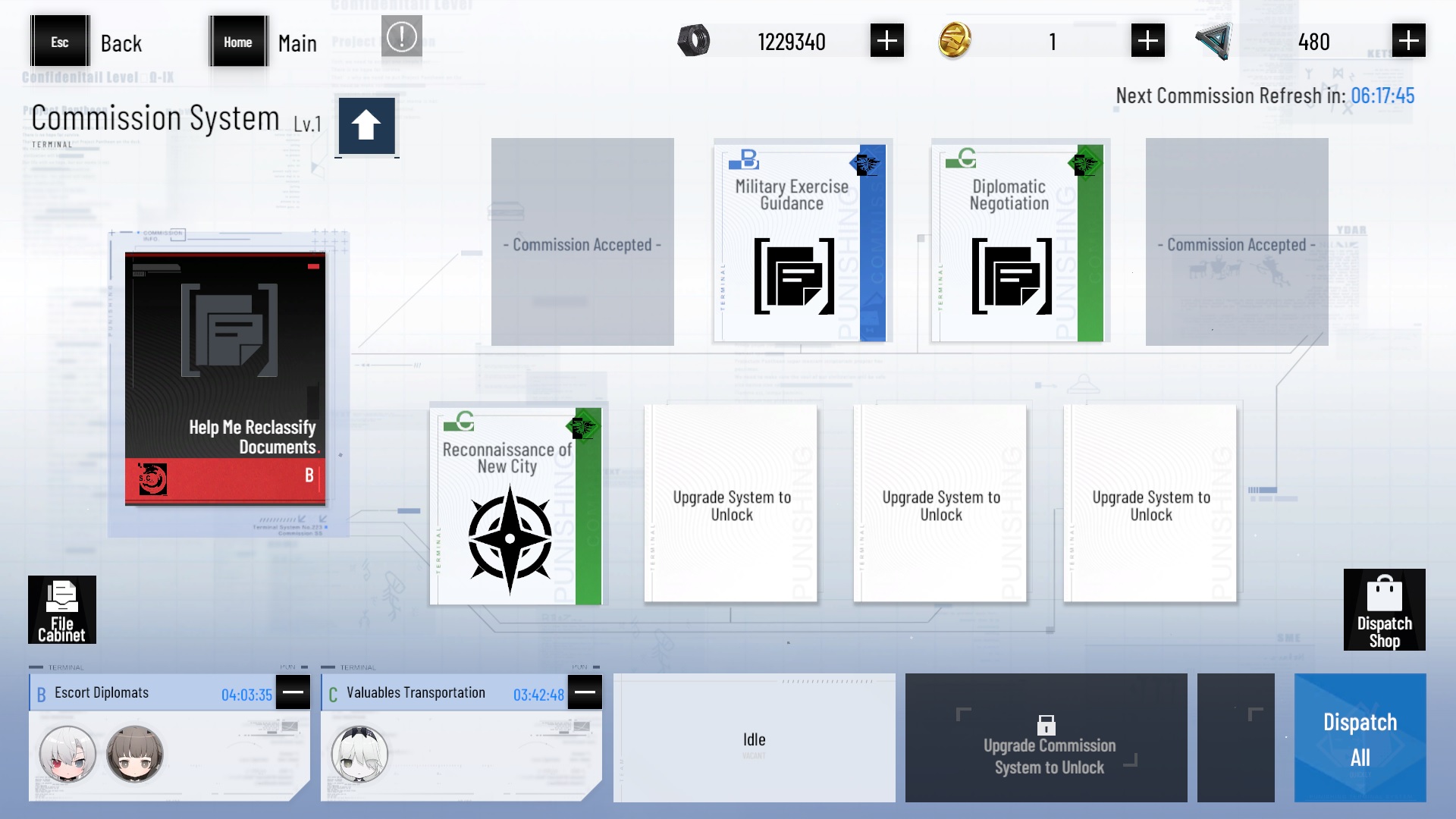Screen dimensions: 1456x819
Task: Click the Home key icon
Action: 238,42
